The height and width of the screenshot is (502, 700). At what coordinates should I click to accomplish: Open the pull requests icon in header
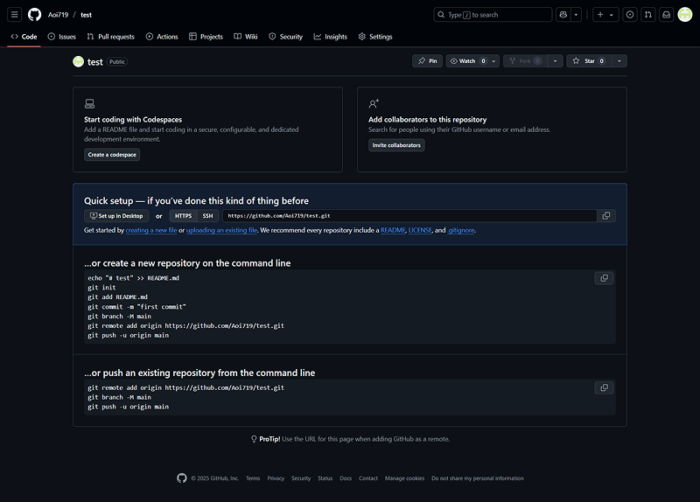(x=648, y=15)
